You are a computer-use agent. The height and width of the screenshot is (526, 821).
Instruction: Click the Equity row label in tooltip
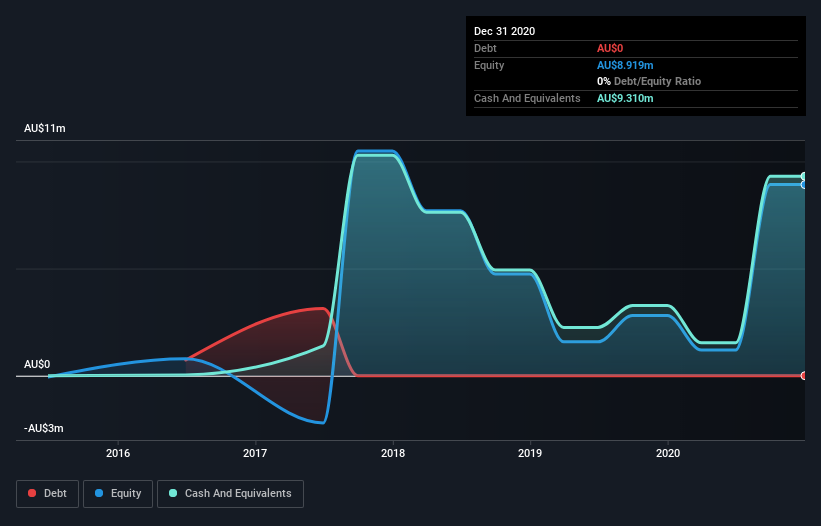[489, 65]
